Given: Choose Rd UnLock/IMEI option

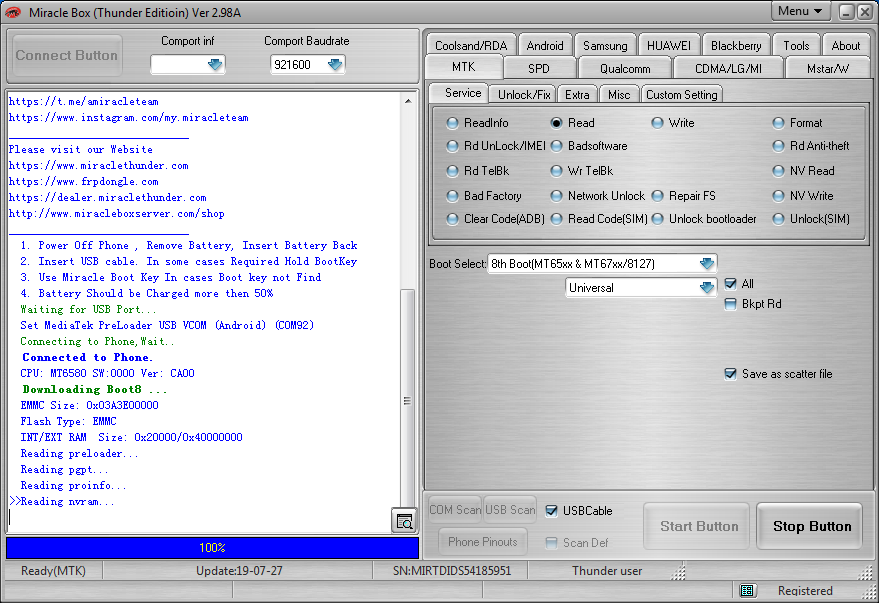Looking at the screenshot, I should 496,146.
